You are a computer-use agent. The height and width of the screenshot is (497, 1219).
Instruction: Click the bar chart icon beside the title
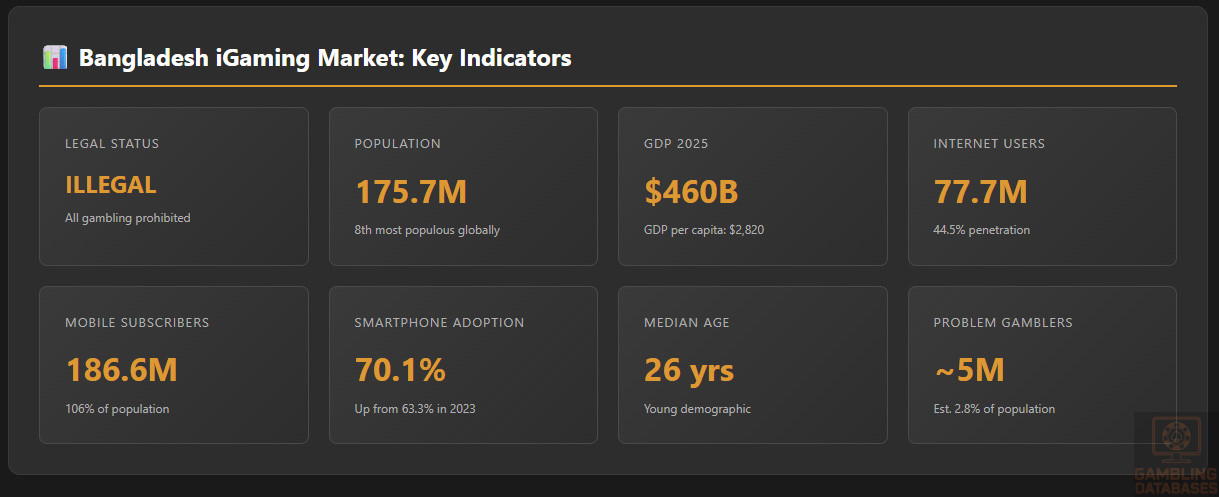click(55, 58)
